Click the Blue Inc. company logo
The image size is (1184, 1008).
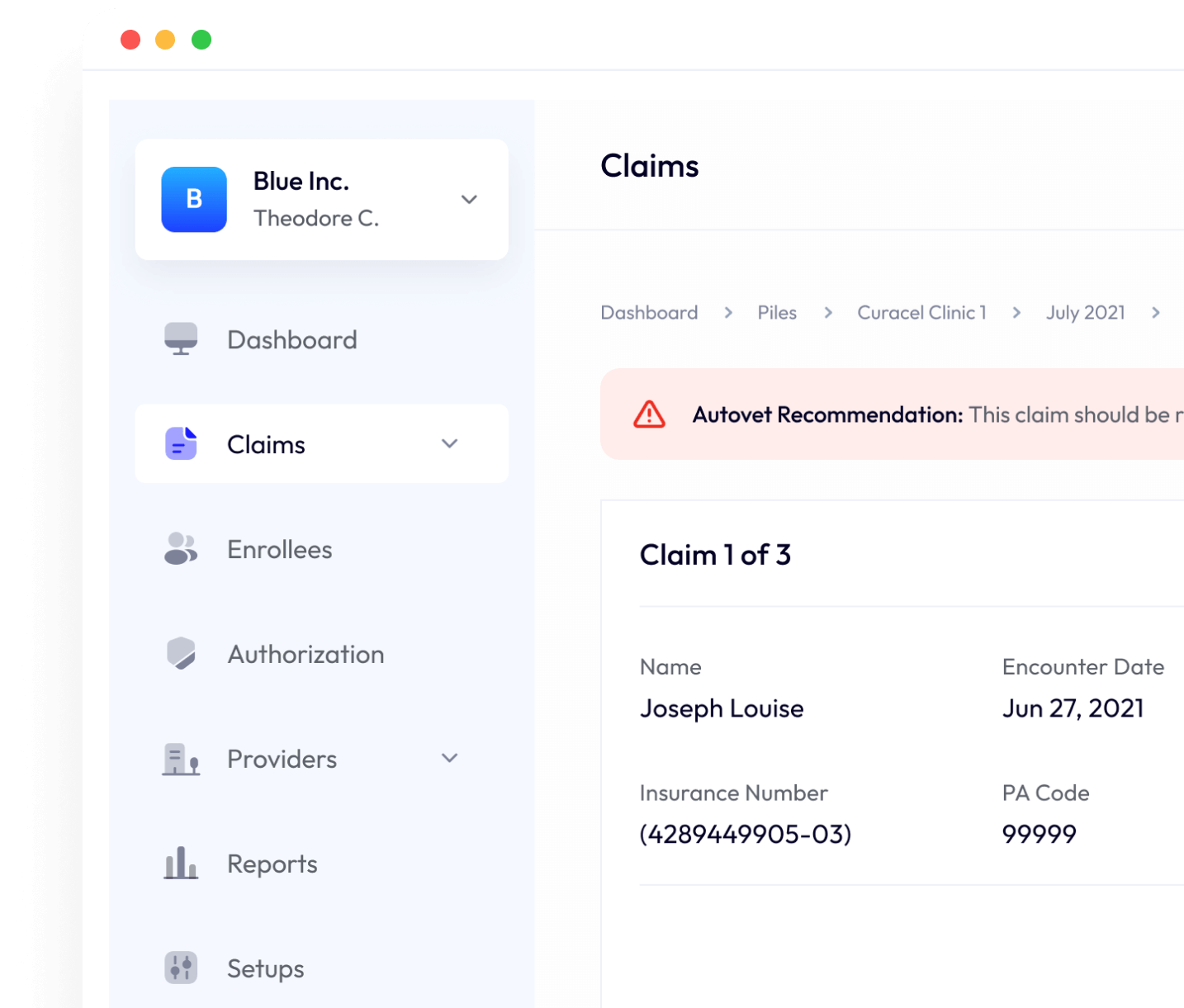click(194, 199)
